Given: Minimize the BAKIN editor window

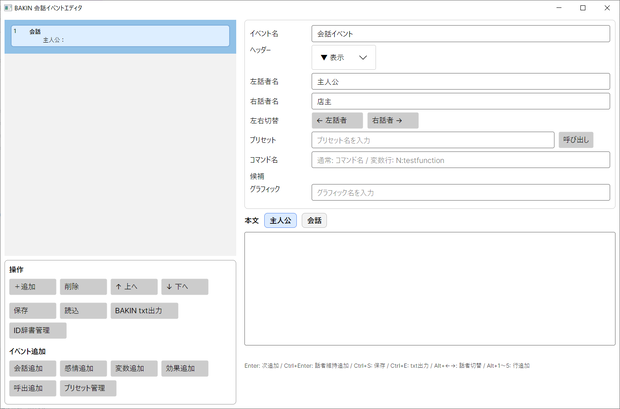Looking at the screenshot, I should pos(559,8).
